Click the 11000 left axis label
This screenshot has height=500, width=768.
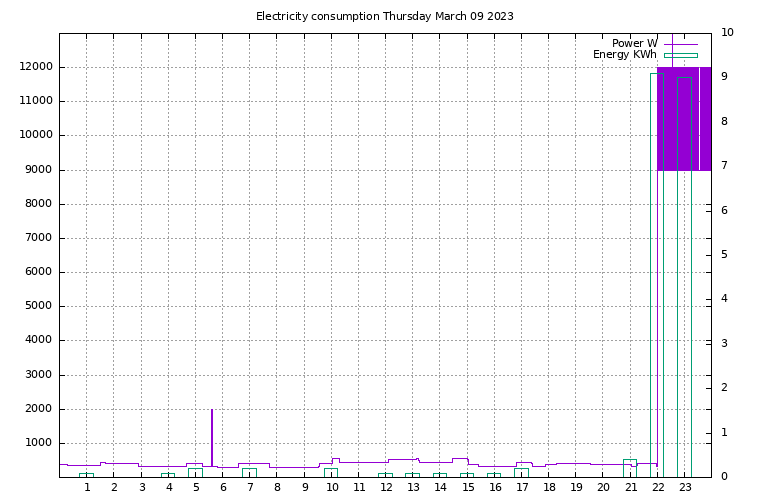36,101
